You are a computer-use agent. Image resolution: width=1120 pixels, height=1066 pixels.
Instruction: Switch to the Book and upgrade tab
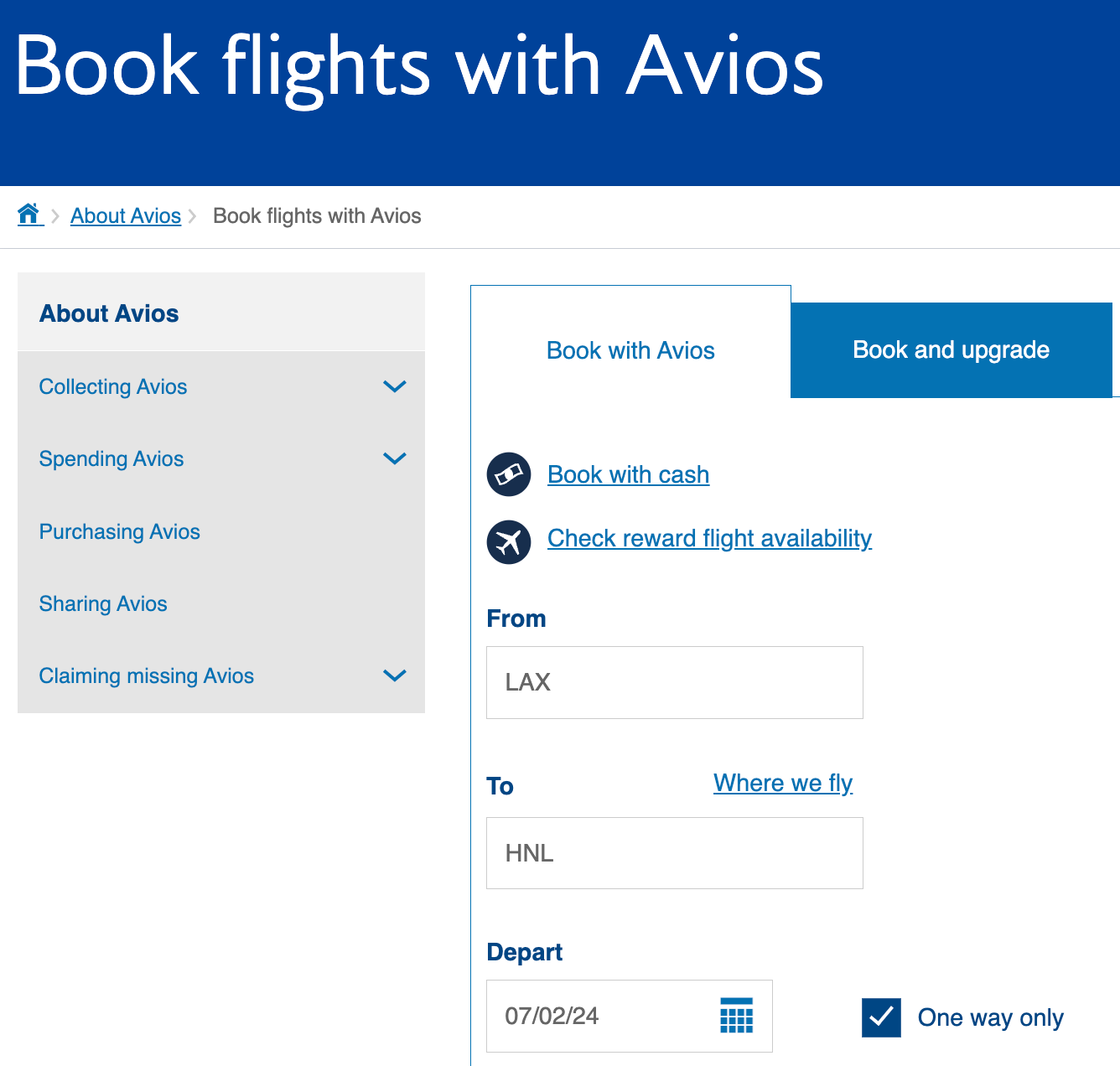click(x=951, y=350)
